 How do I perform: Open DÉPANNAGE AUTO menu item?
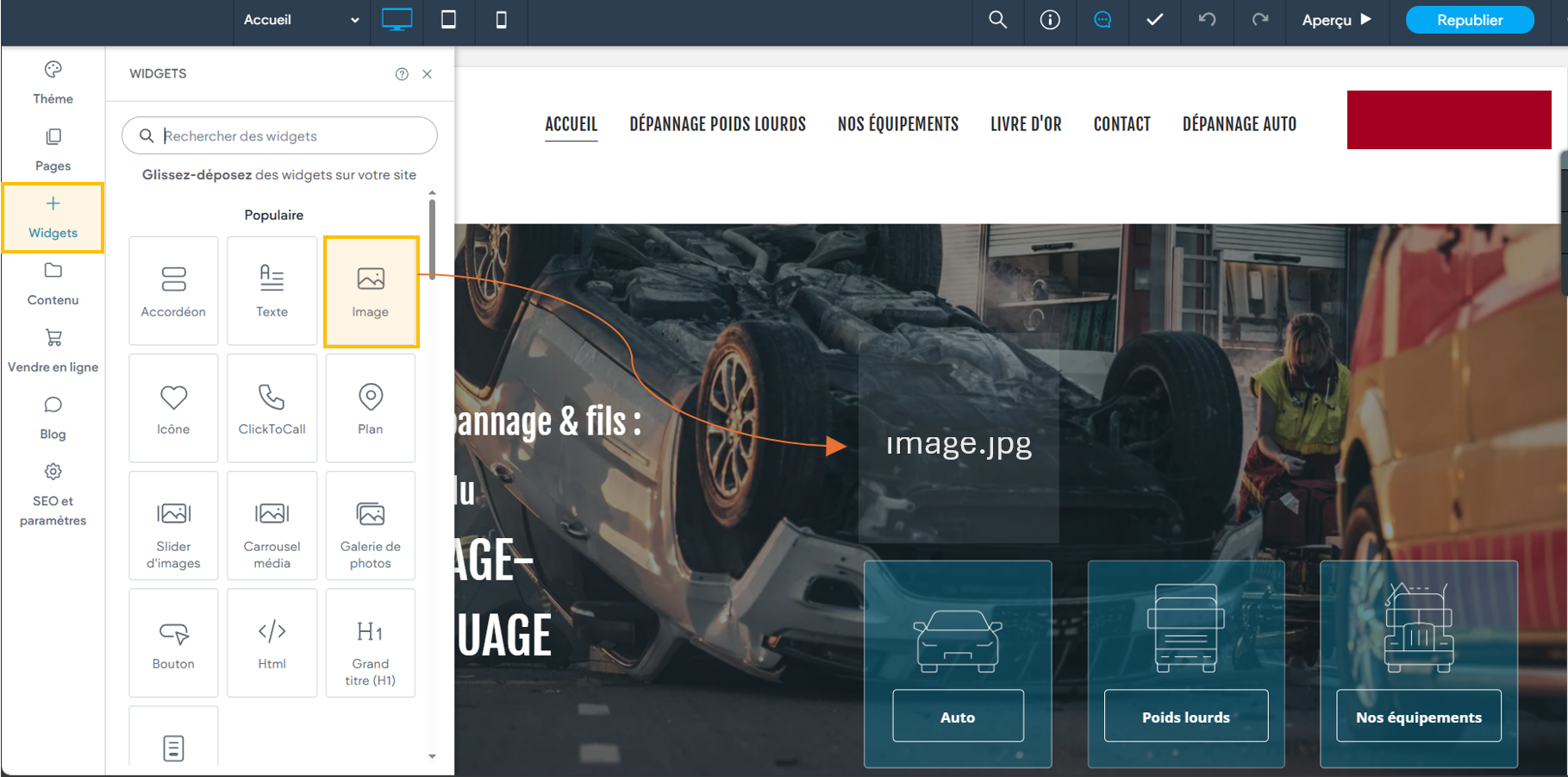click(1240, 124)
